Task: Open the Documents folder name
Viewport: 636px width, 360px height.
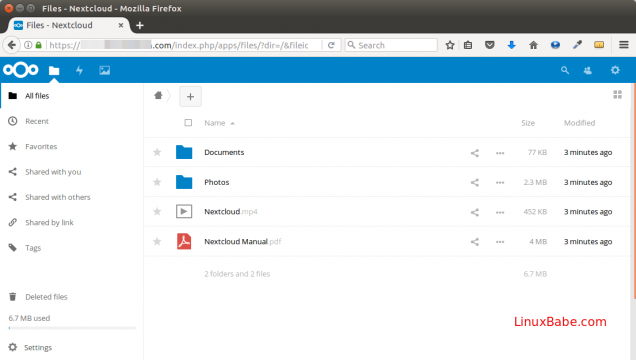Action: pos(224,152)
